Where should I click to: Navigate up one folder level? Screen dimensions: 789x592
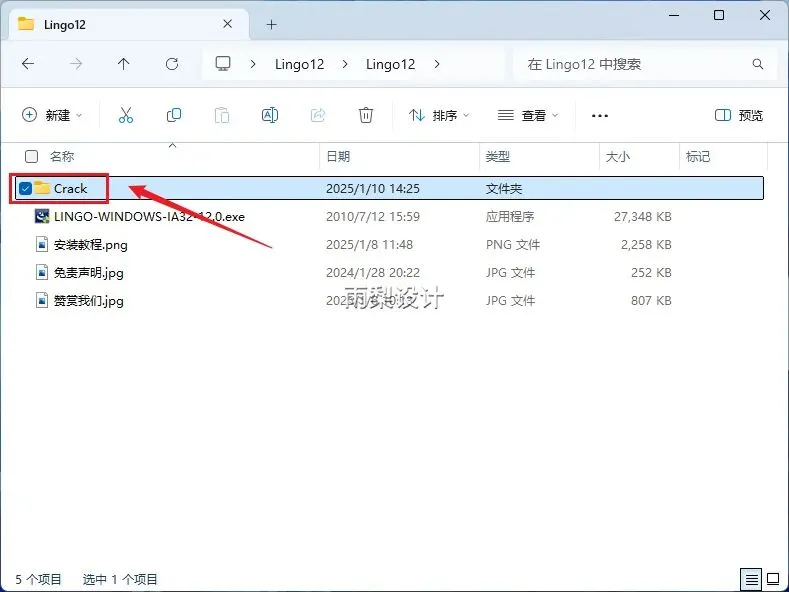click(123, 64)
